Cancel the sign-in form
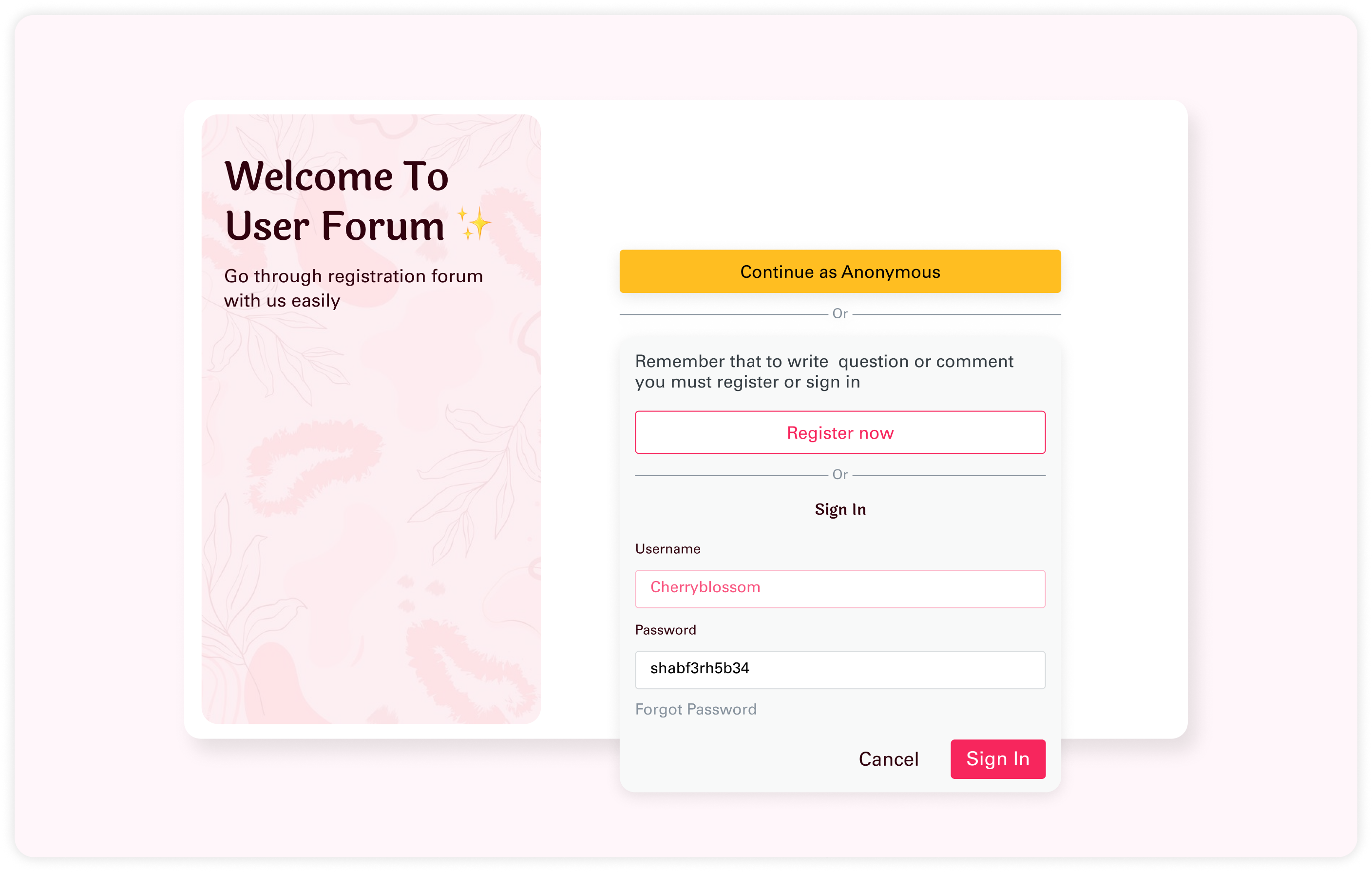Image resolution: width=1372 pixels, height=872 pixels. point(888,759)
